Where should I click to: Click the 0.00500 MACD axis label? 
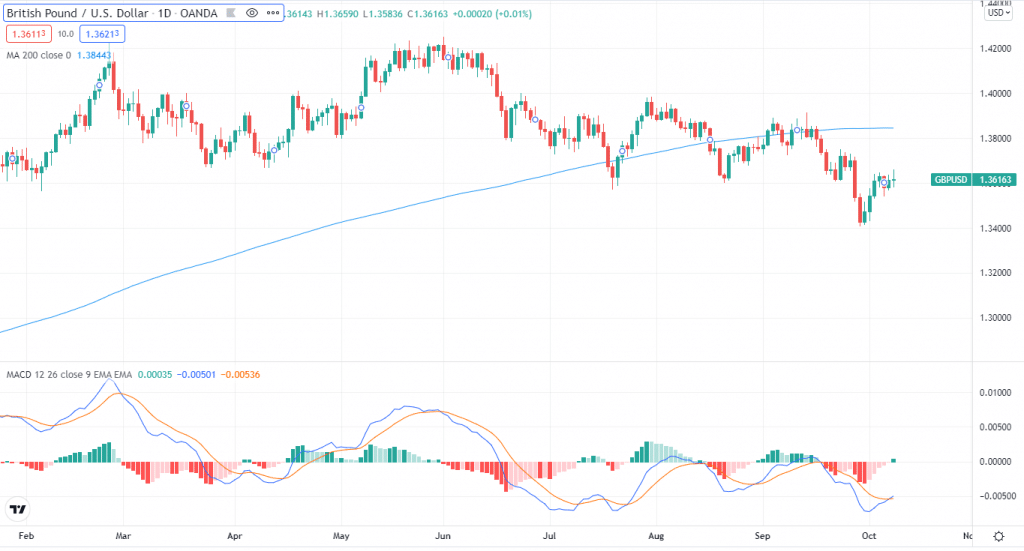tap(995, 427)
